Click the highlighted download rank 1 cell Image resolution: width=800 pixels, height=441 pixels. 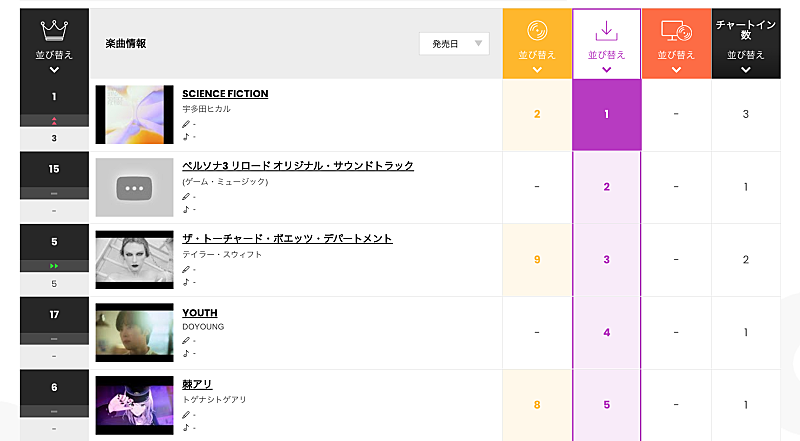(607, 114)
